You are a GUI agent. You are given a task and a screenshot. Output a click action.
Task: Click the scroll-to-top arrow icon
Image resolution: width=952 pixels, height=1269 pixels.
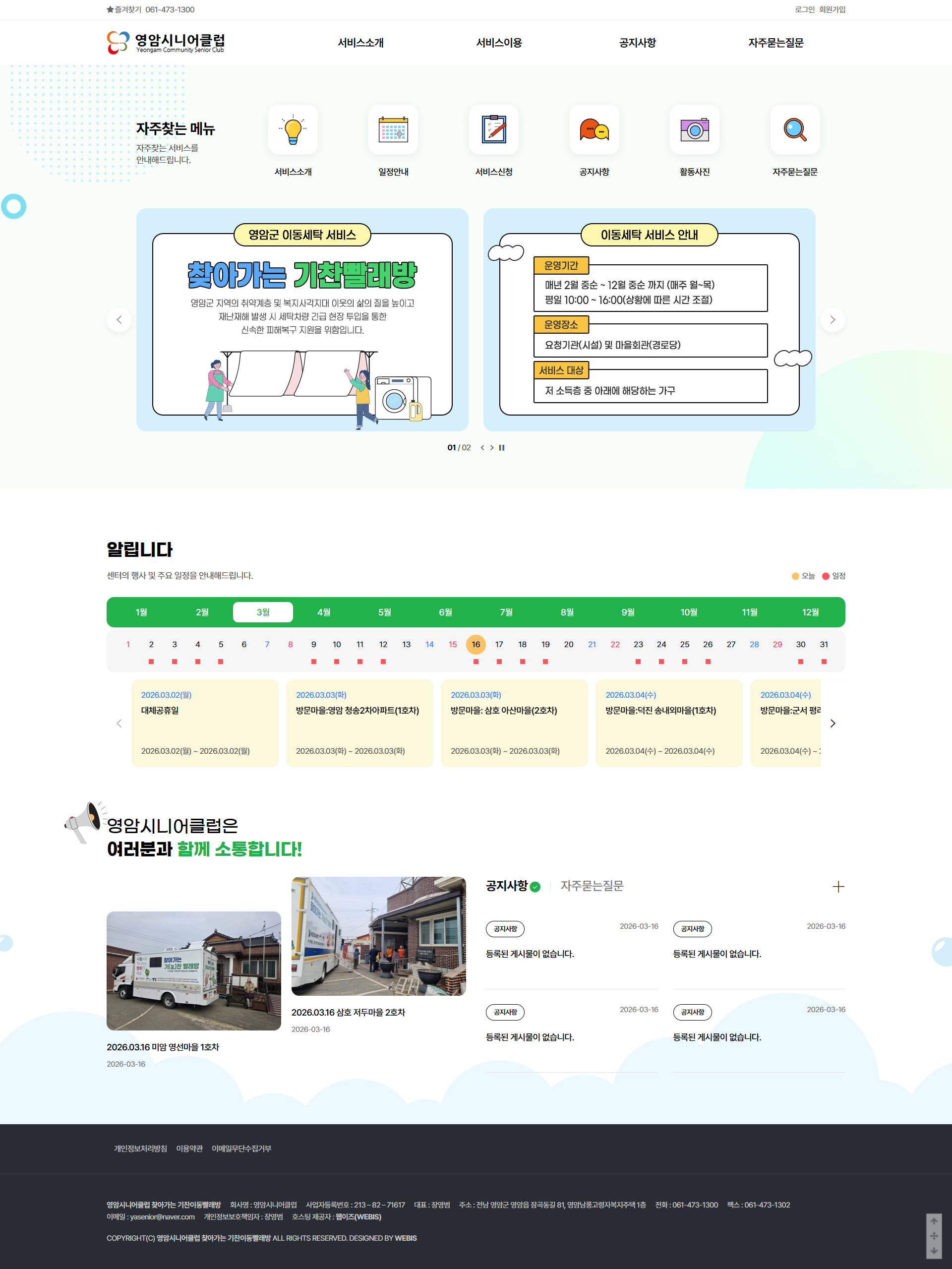[934, 1221]
